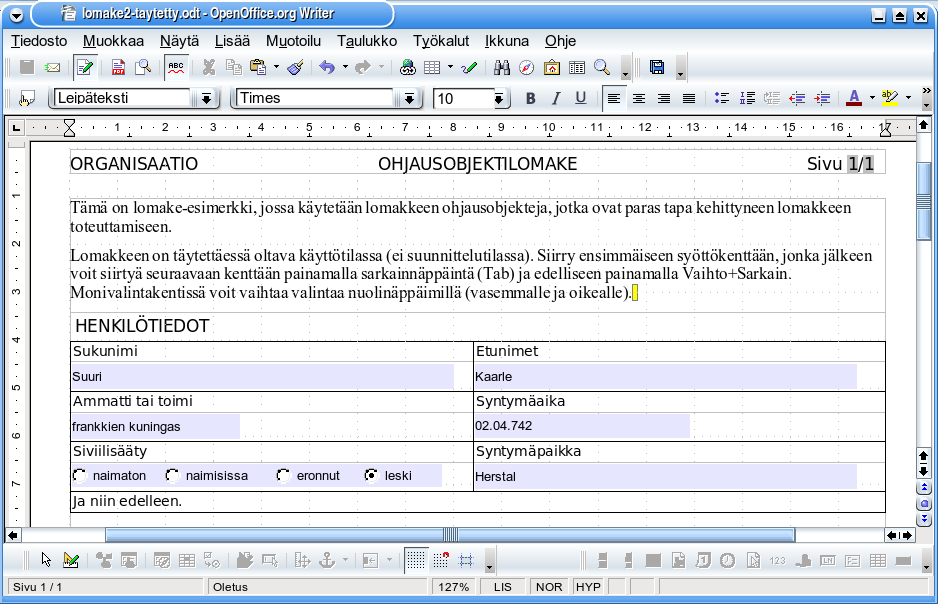
Task: Export directly as PDF
Action: [118, 68]
